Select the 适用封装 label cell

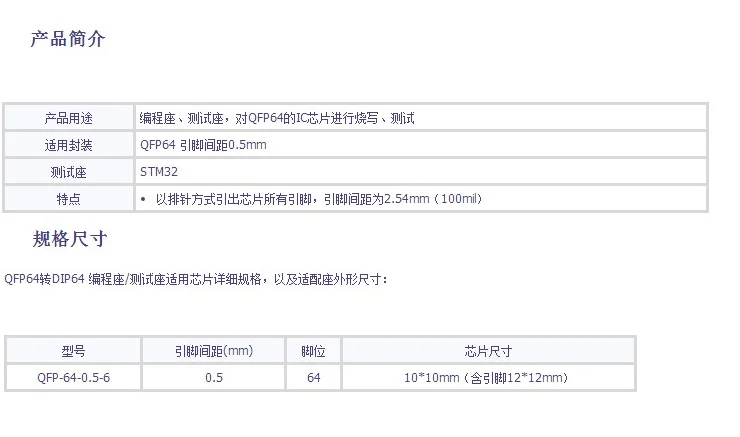tap(69, 145)
